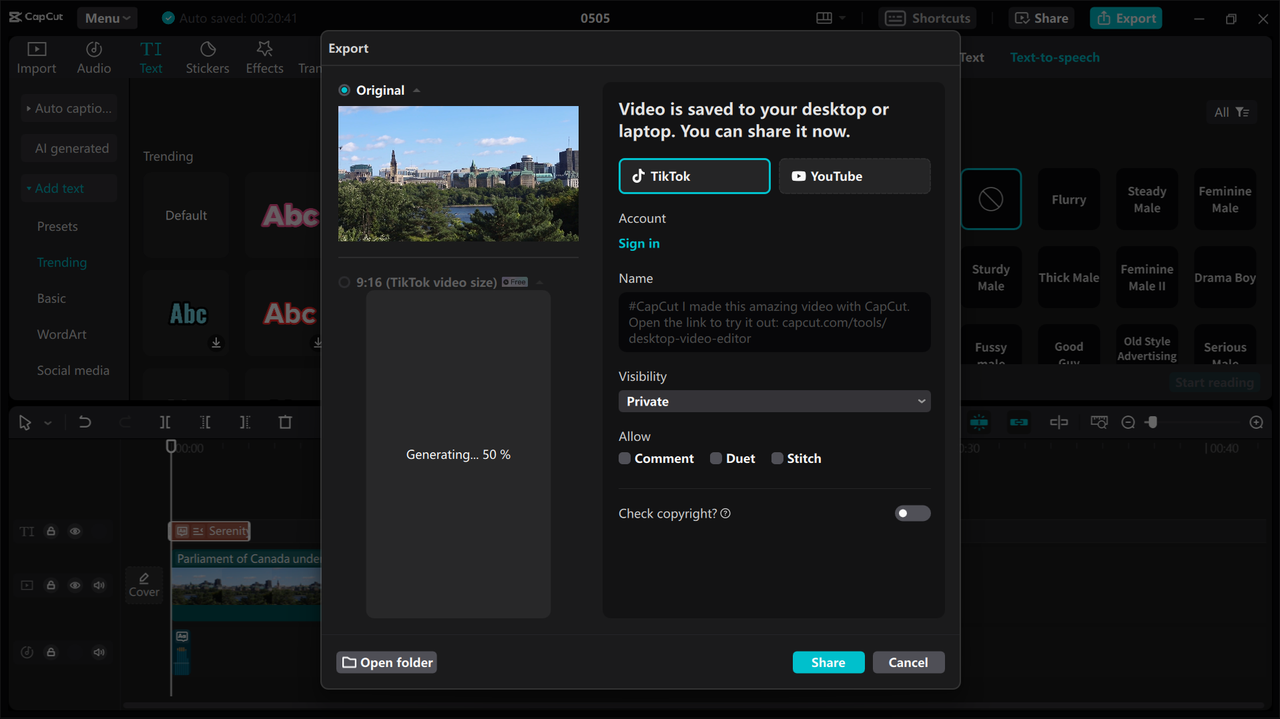Turn on the Check copyright toggle
Image resolution: width=1280 pixels, height=719 pixels.
coord(912,513)
